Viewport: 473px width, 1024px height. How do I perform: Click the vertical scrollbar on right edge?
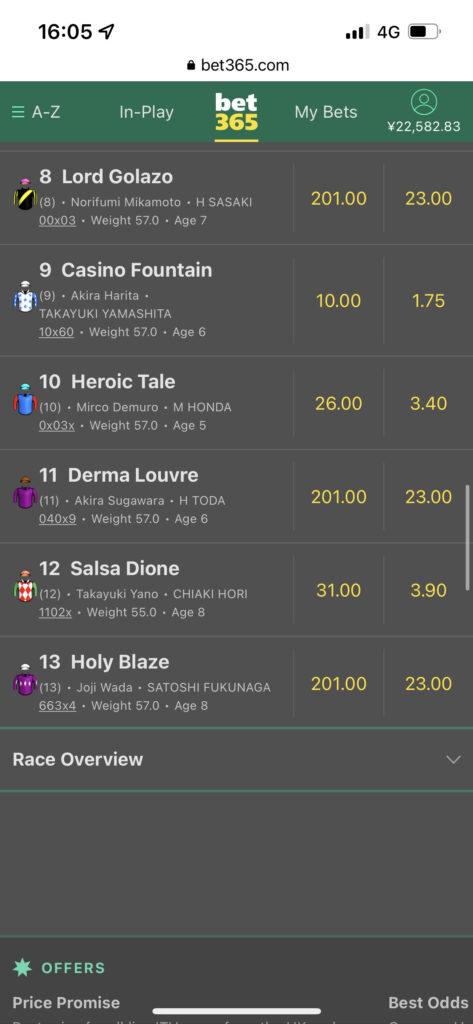click(467, 537)
